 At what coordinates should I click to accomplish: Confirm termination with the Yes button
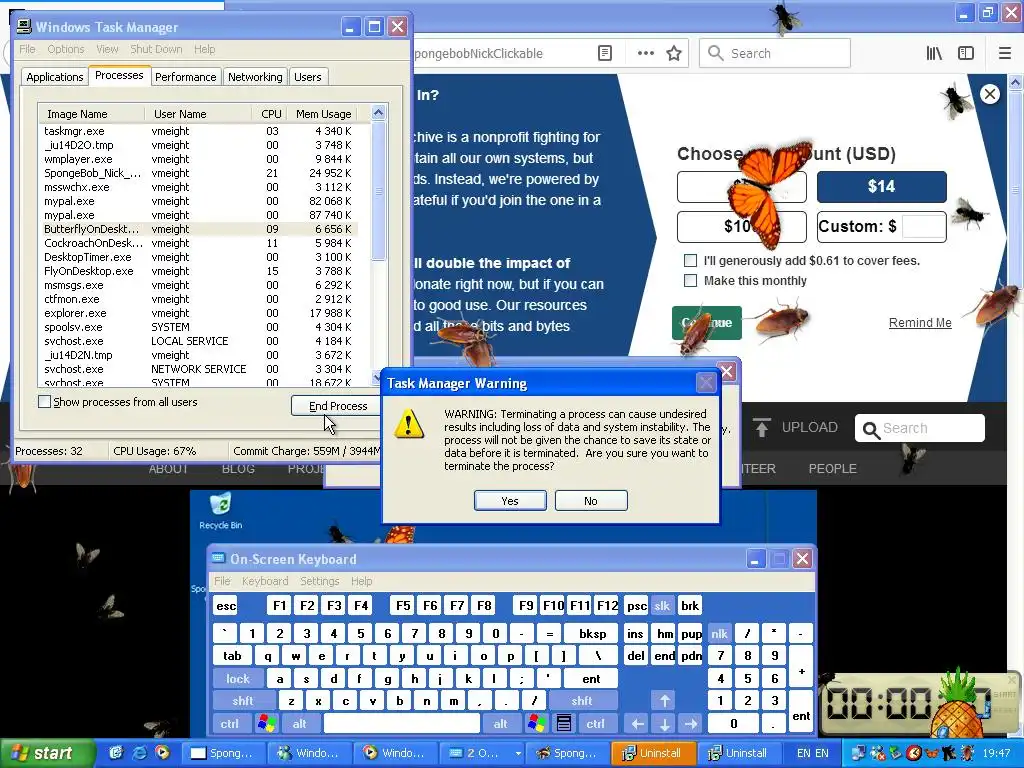tap(510, 501)
